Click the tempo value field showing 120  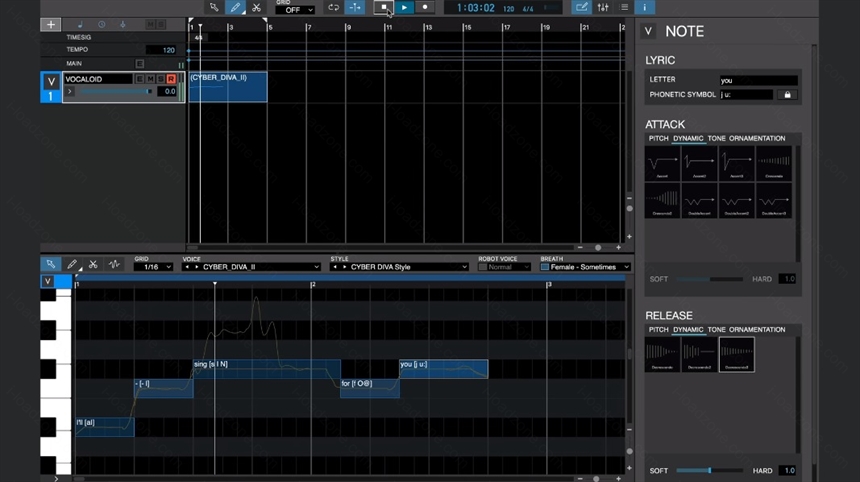[x=161, y=50]
